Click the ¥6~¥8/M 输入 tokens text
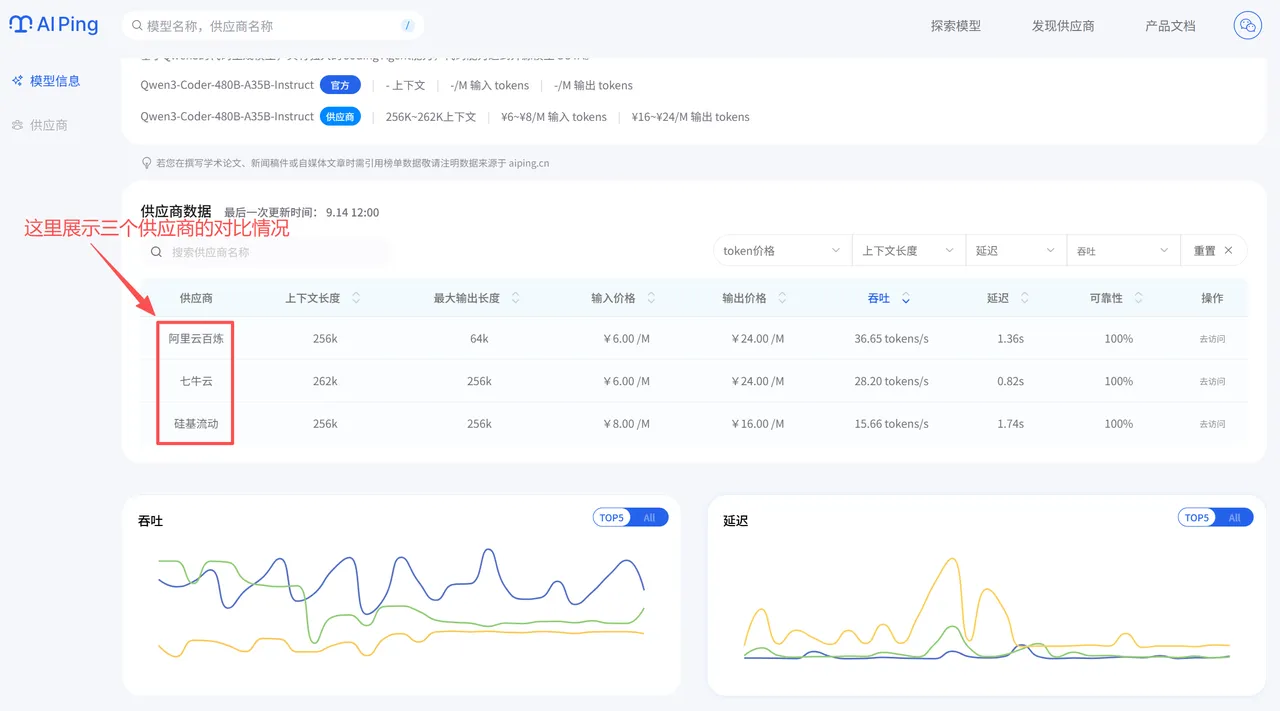 tap(554, 117)
